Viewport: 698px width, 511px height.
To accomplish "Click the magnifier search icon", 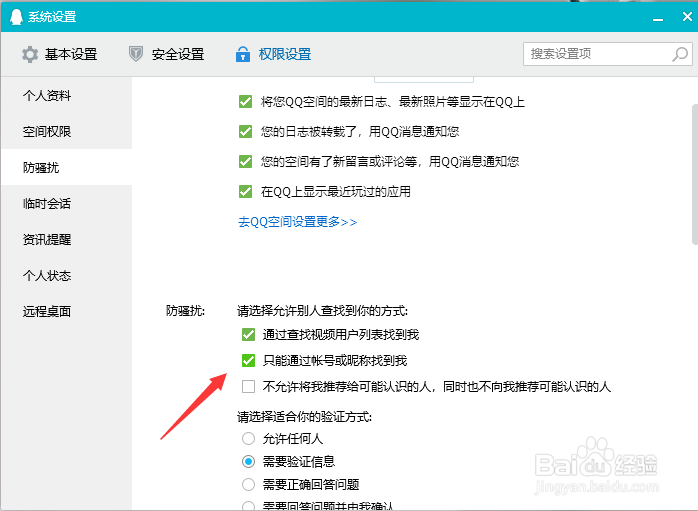I will click(680, 54).
